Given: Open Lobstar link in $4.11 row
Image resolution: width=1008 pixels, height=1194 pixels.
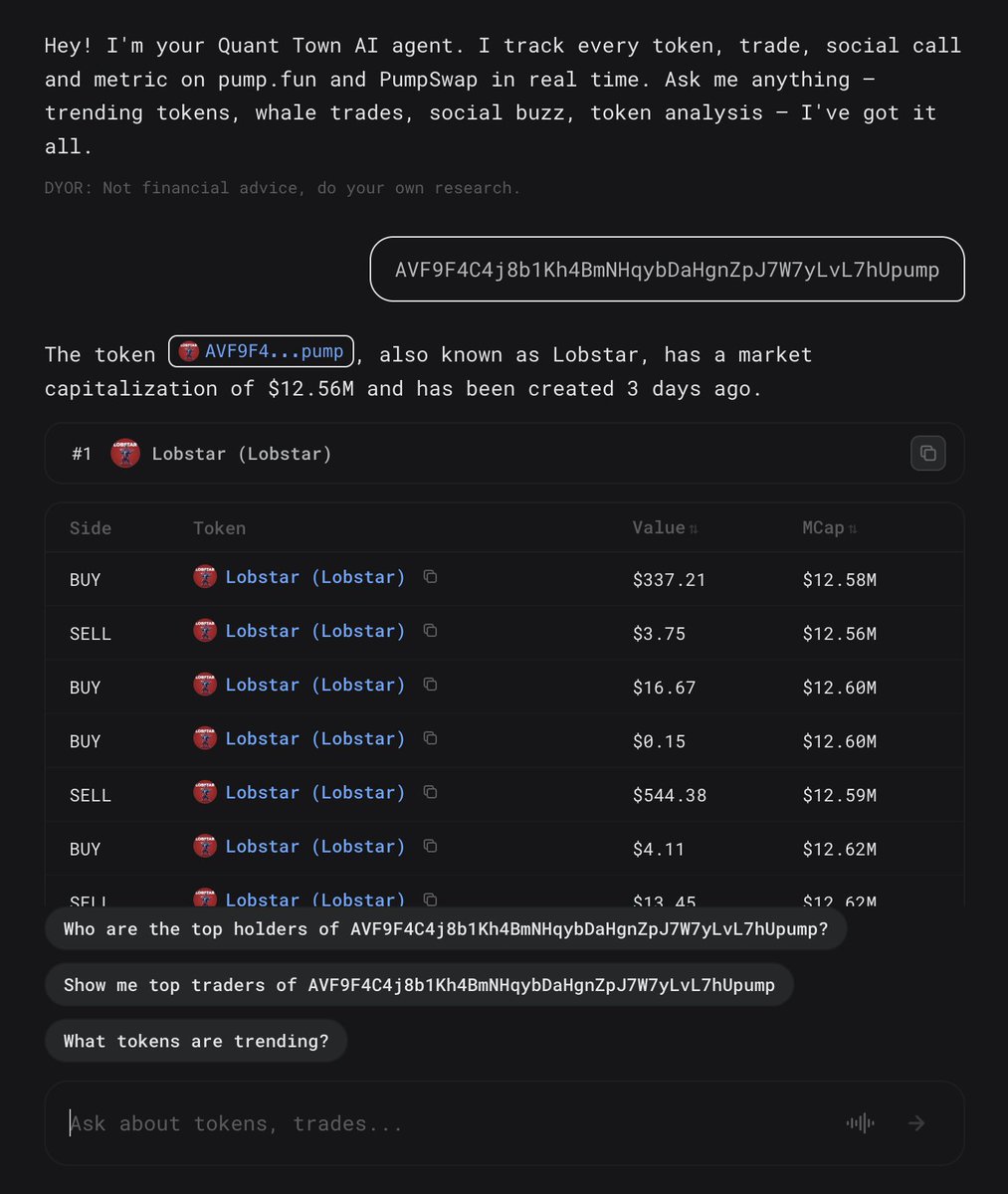Looking at the screenshot, I should pyautogui.click(x=315, y=846).
